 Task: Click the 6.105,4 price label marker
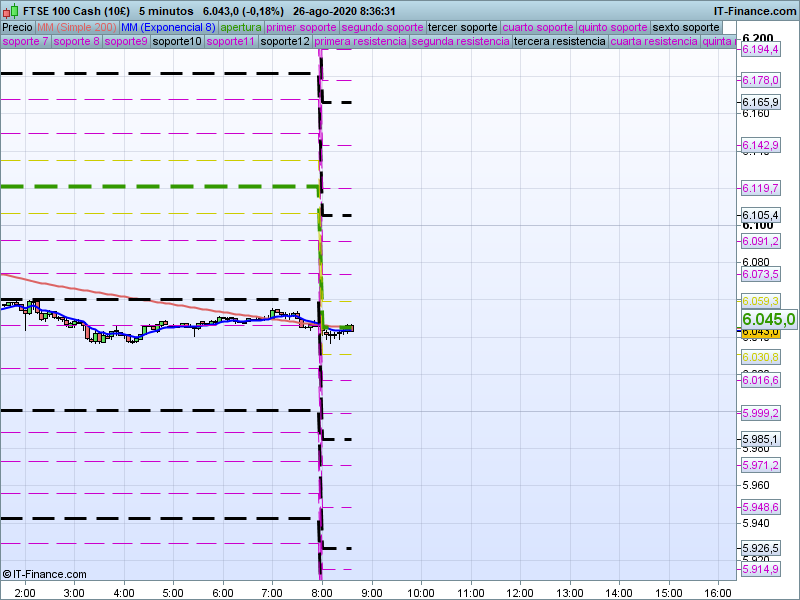pos(760,215)
